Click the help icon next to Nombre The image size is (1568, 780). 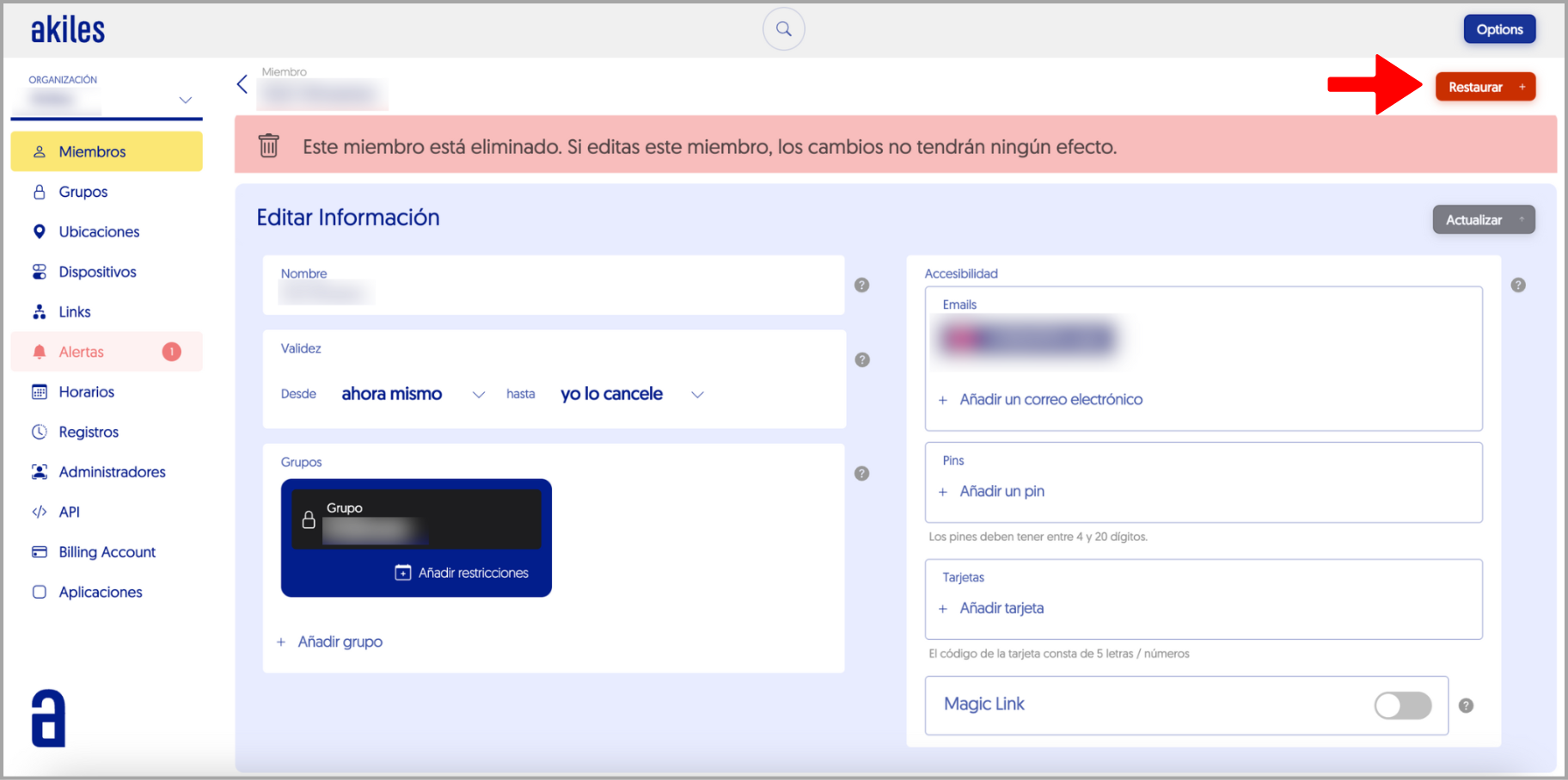[861, 285]
